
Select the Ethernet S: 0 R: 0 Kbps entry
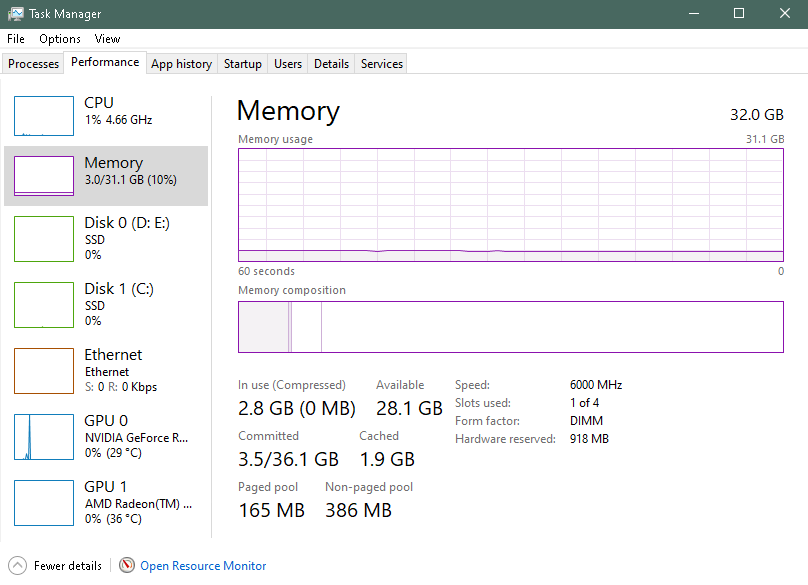click(106, 371)
